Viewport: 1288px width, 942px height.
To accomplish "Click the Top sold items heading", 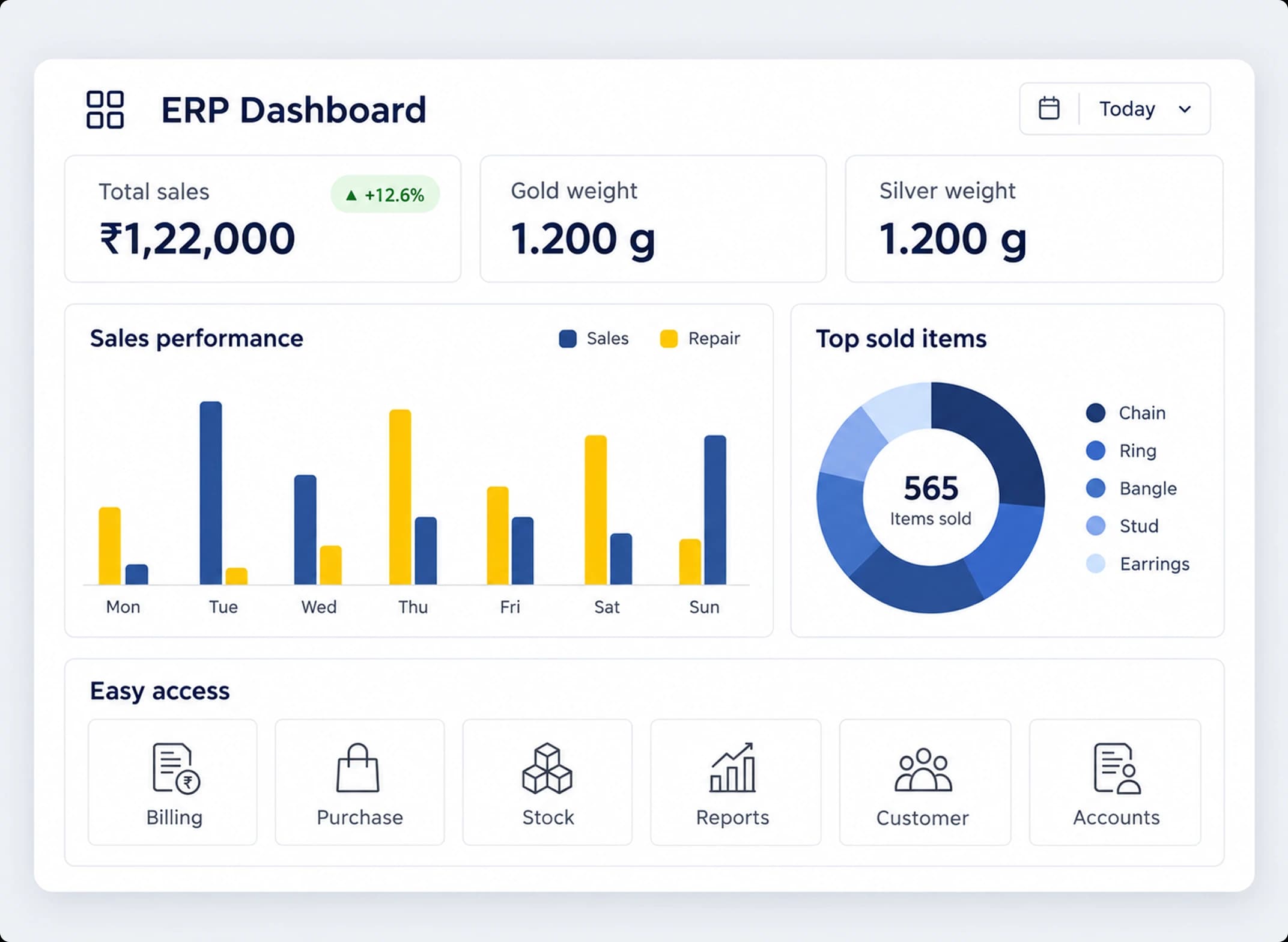I will [901, 339].
